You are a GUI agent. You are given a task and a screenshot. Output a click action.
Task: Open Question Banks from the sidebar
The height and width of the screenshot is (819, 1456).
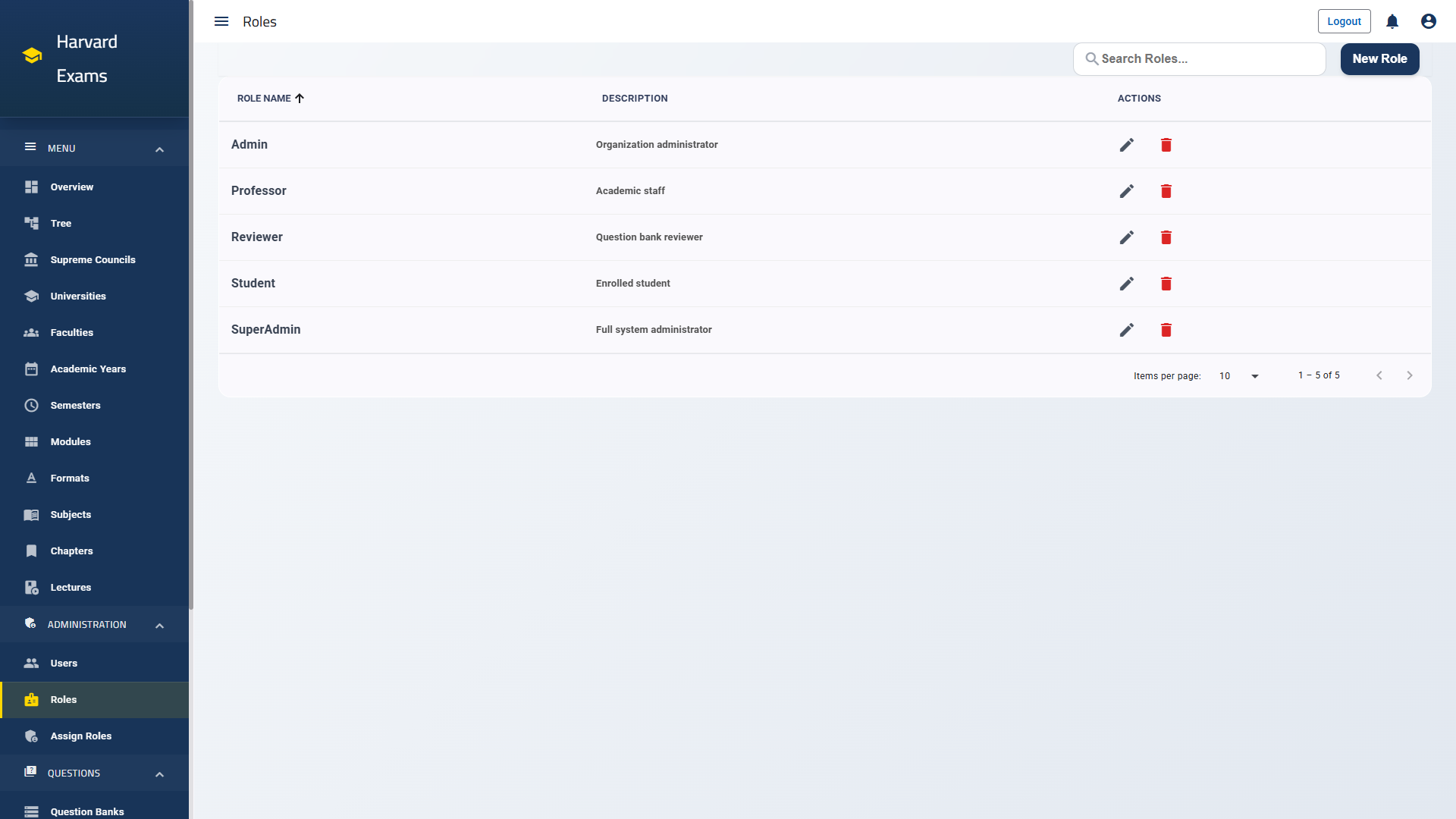[x=86, y=811]
